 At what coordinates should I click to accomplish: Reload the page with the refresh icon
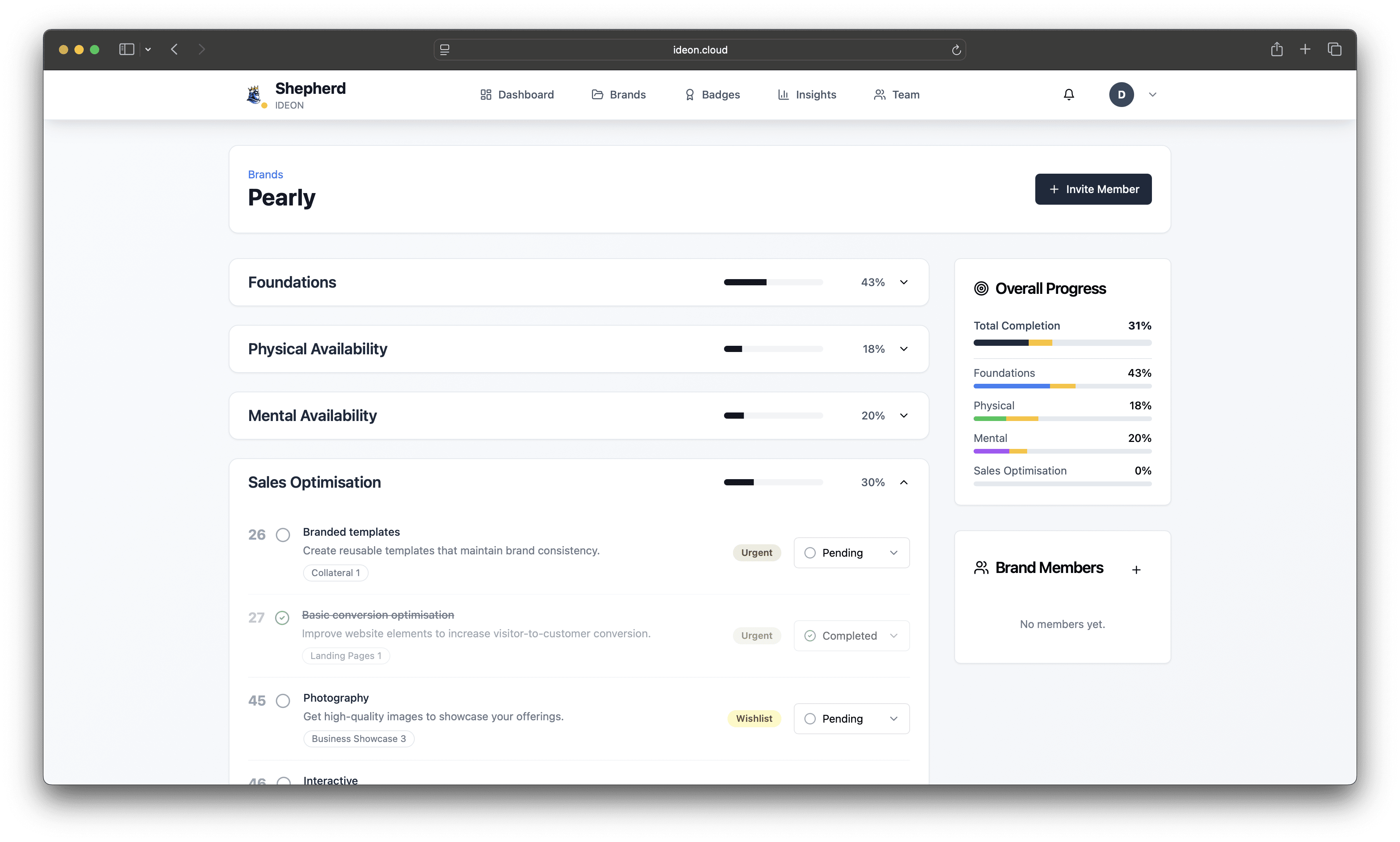[x=956, y=50]
